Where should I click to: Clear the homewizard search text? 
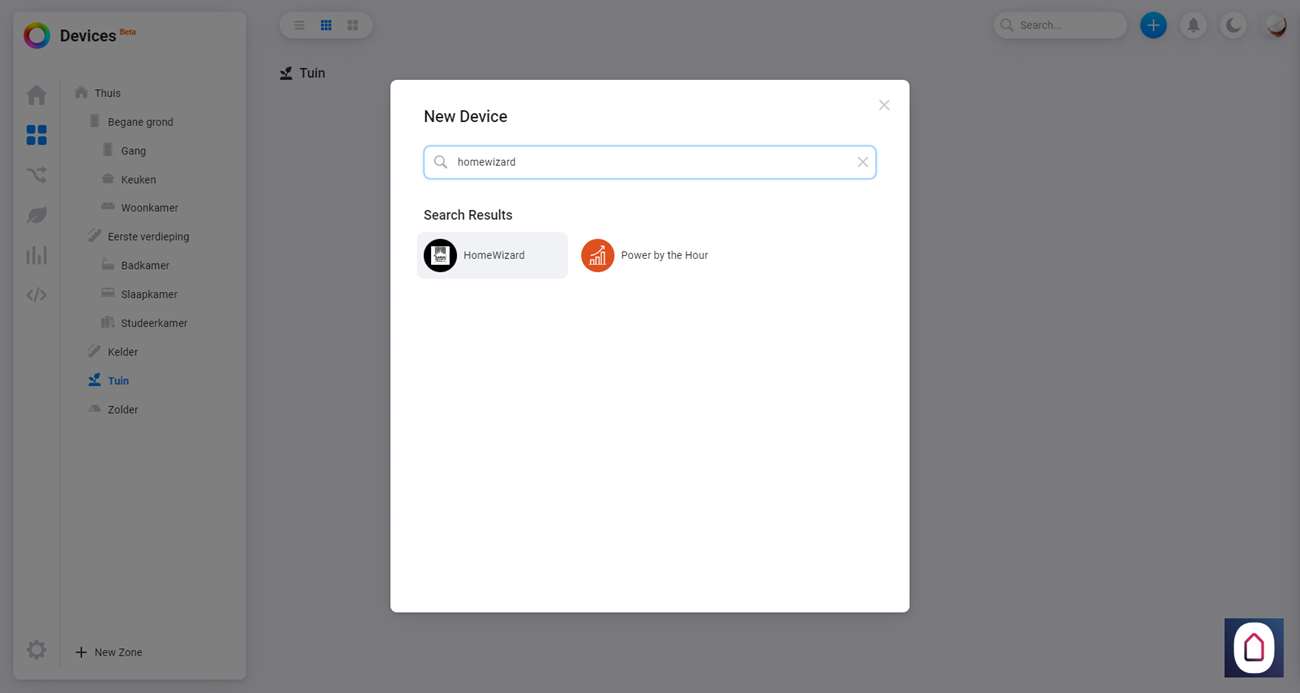[x=862, y=162]
